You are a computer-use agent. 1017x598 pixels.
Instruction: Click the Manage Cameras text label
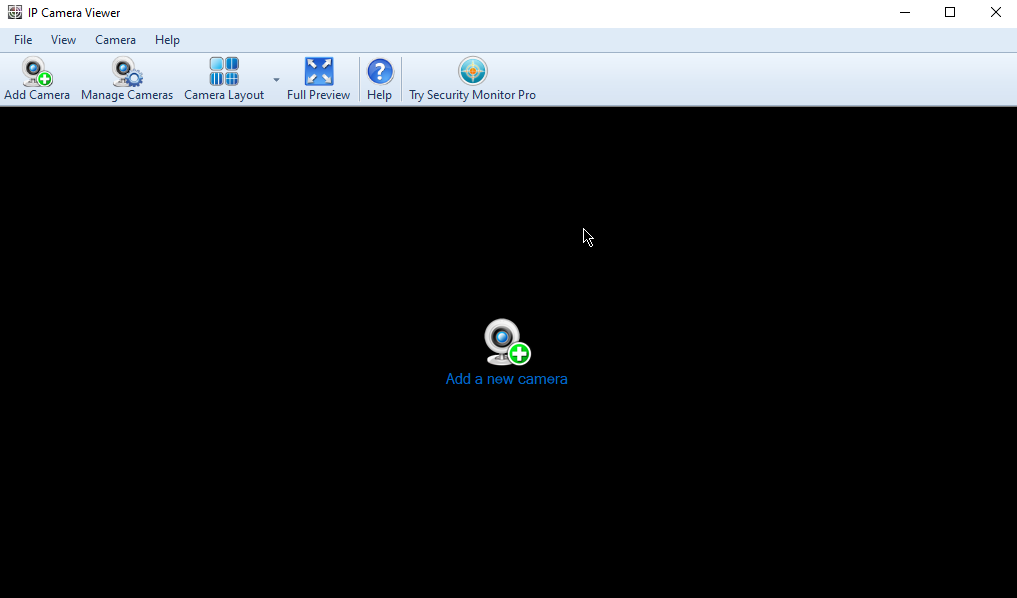[x=126, y=94]
